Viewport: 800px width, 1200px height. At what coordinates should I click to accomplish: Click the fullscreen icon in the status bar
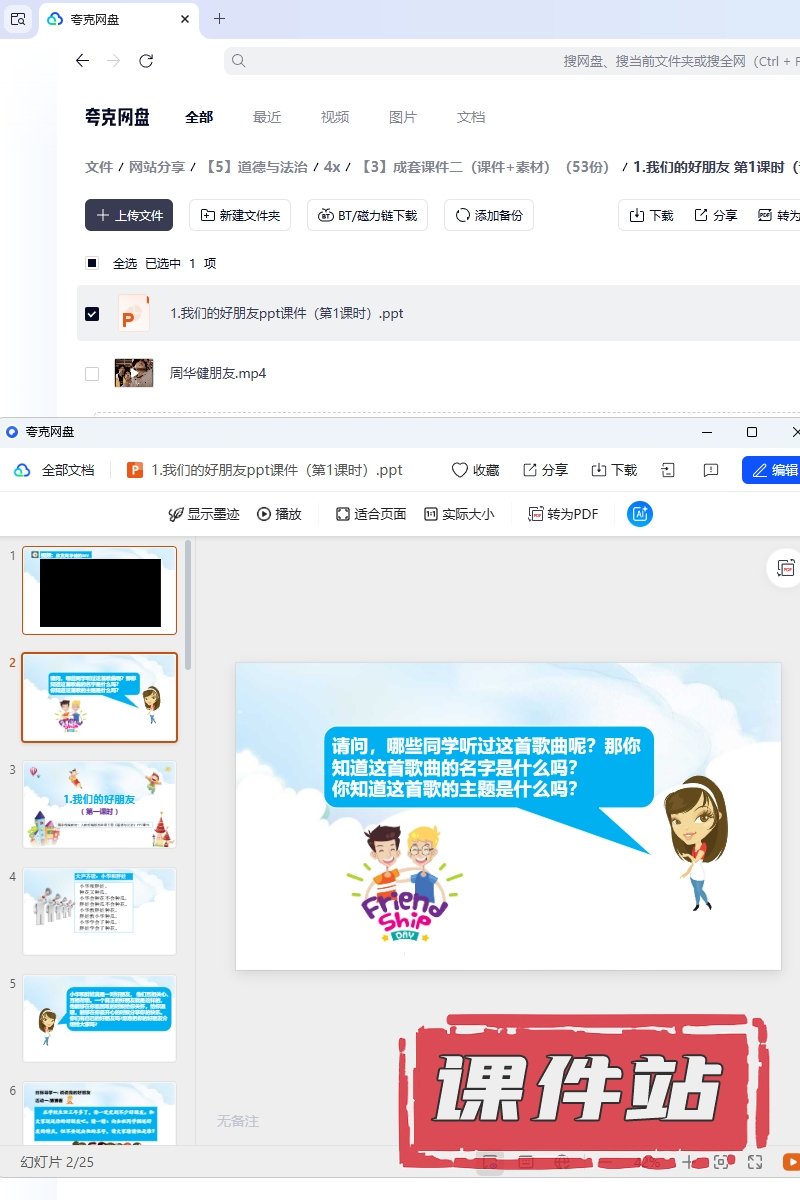(x=756, y=1161)
